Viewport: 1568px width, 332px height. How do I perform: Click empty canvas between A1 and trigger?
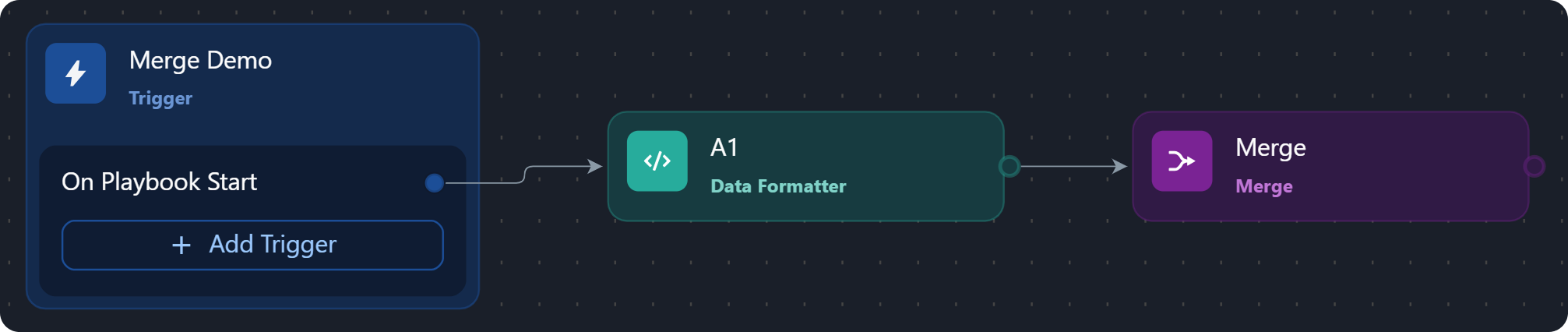[x=545, y=249]
